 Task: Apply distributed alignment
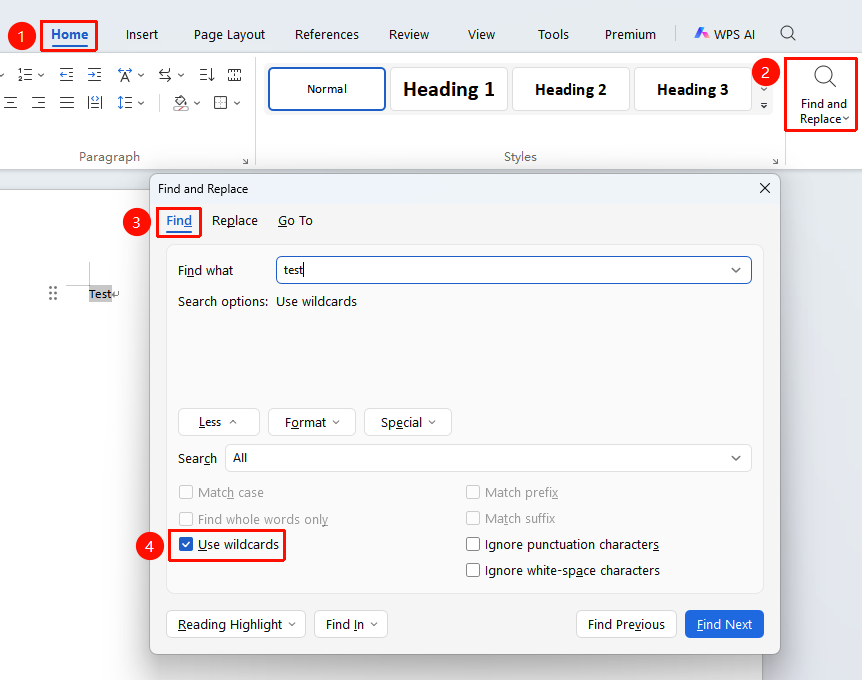[95, 103]
